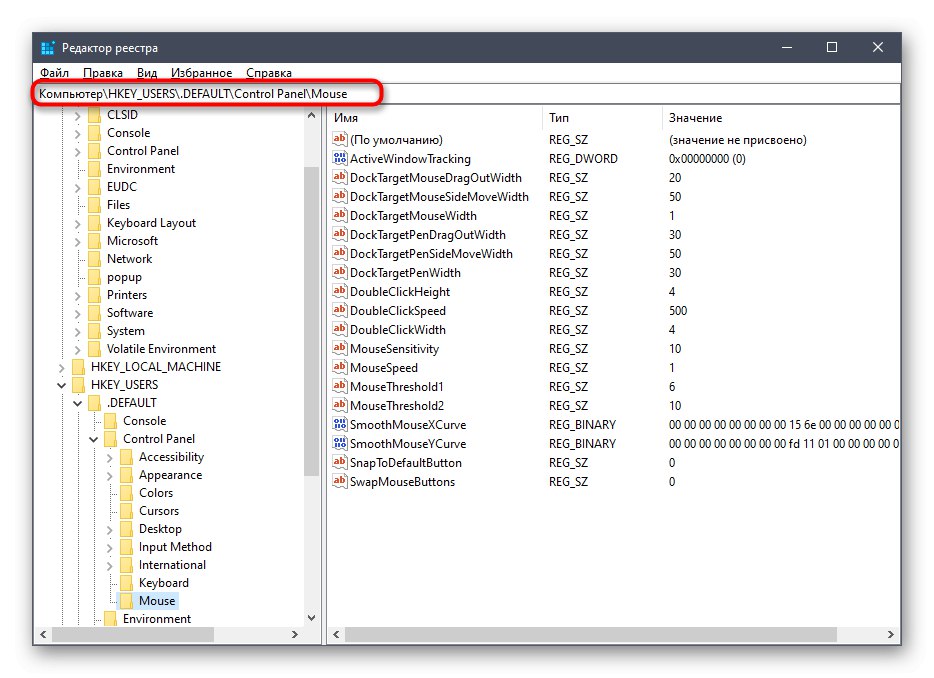
Task: Click the folder icon of Colors key
Action: click(x=126, y=493)
